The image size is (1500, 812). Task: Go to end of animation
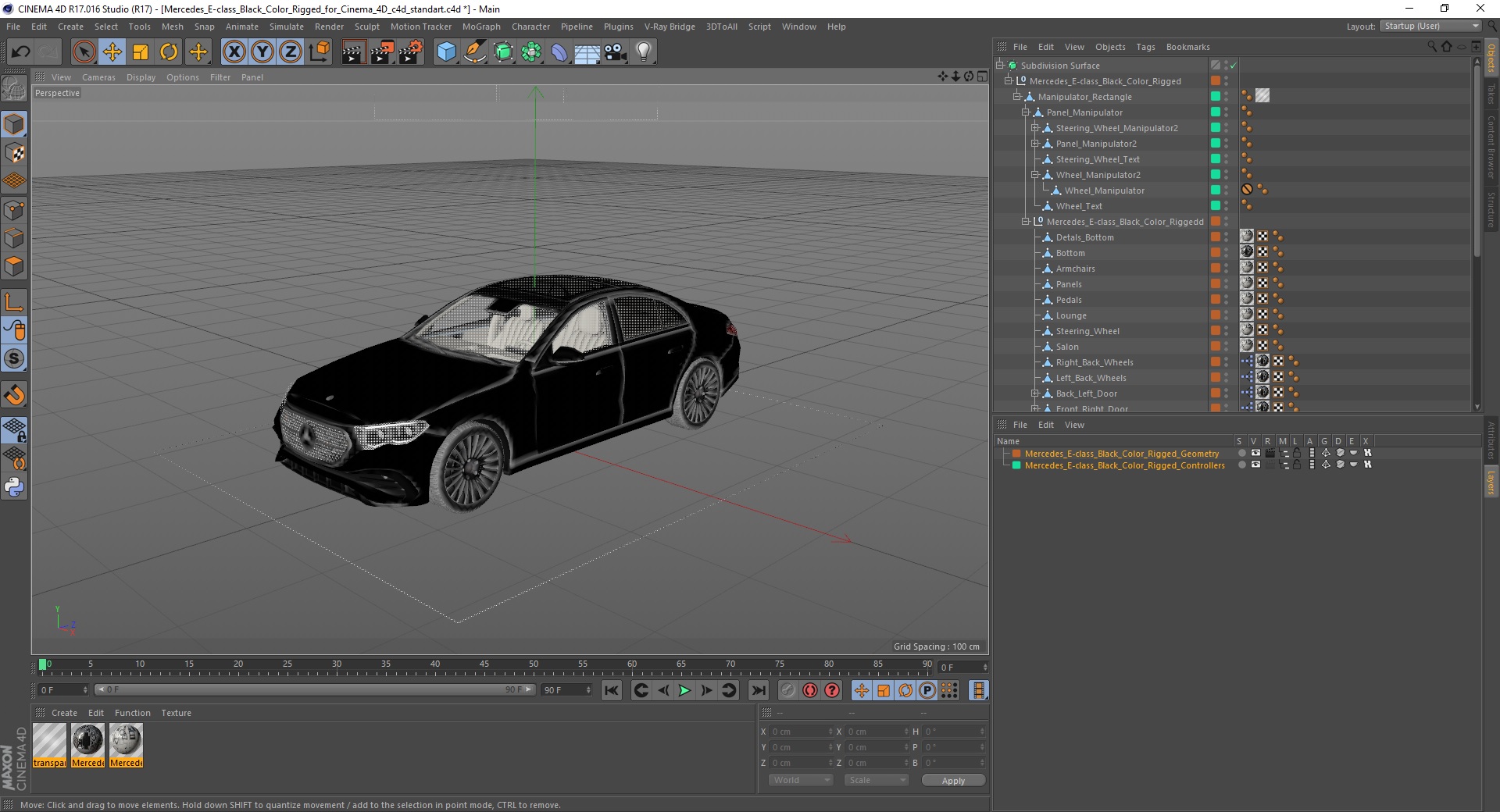(x=758, y=690)
